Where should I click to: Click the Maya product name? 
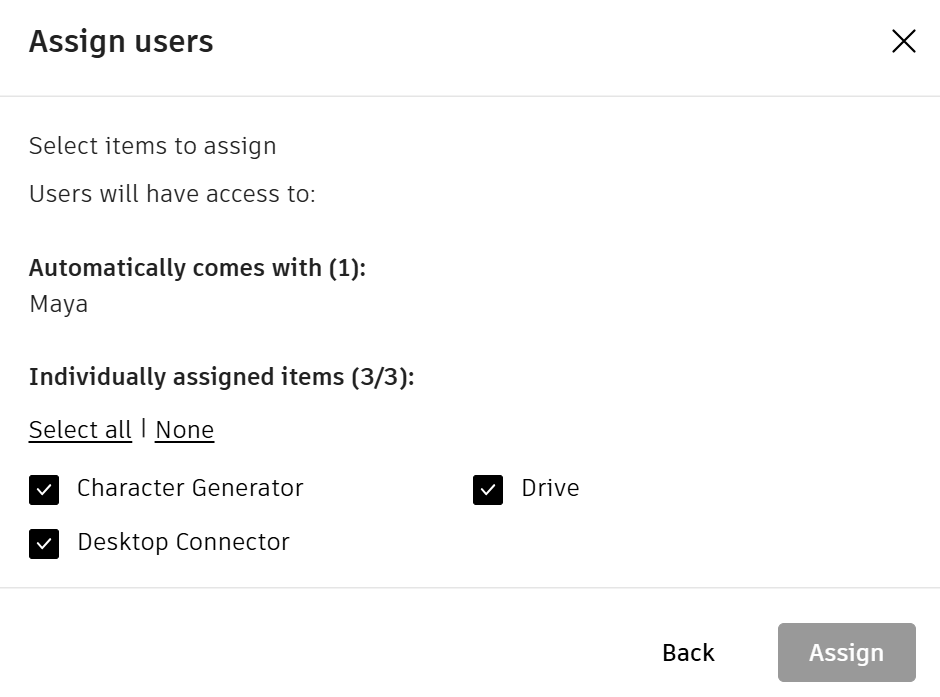click(58, 304)
